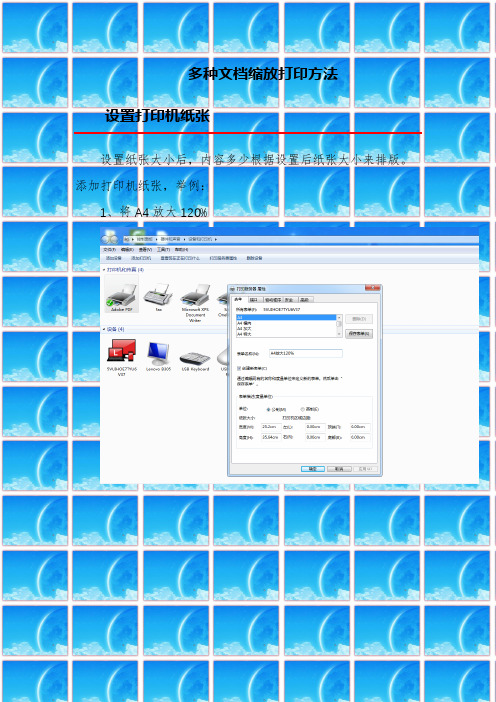Open the File menu in Explorer
This screenshot has width=496, height=702.
[110, 249]
